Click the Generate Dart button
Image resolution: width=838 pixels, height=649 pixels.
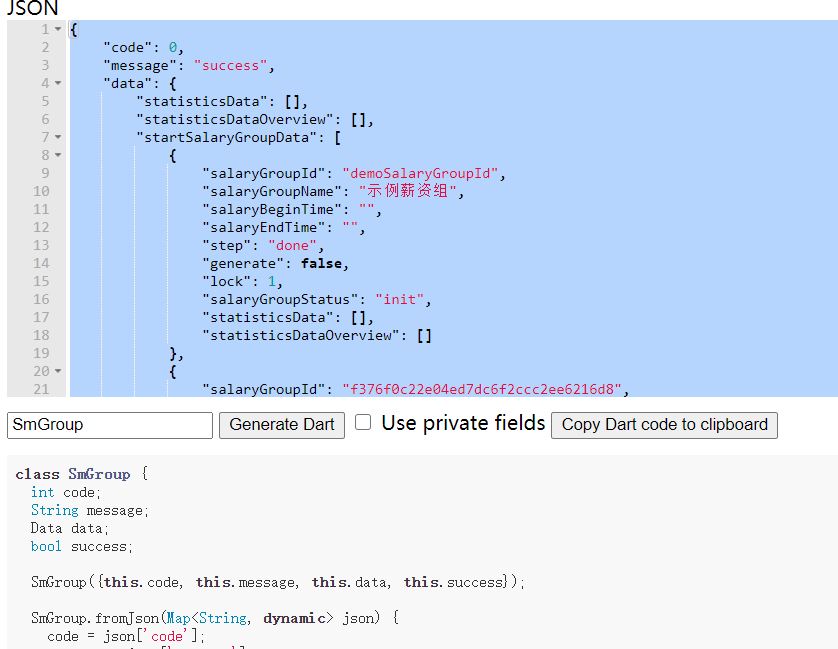282,425
